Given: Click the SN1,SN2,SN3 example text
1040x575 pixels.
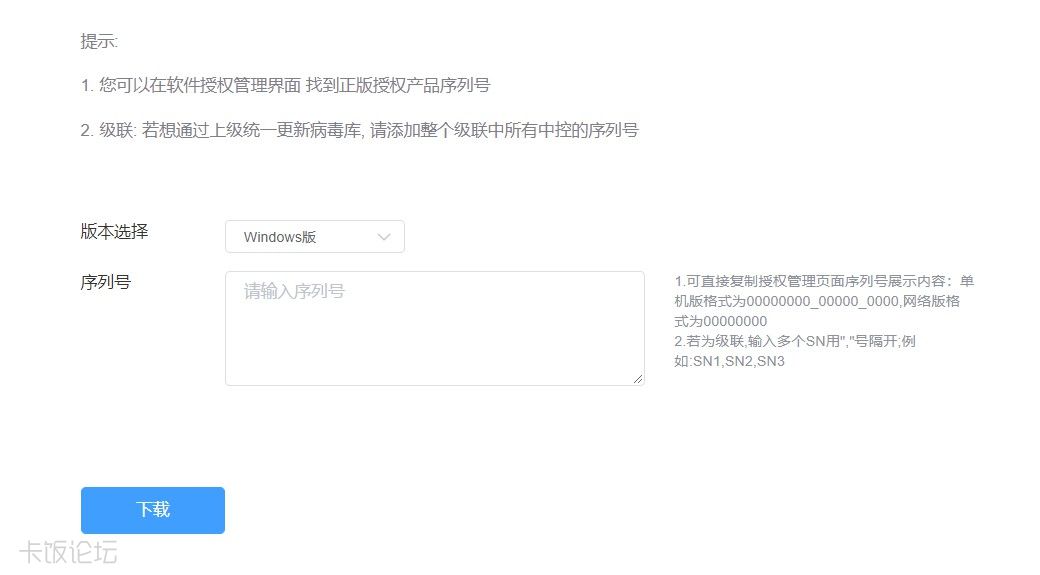Looking at the screenshot, I should click(x=739, y=361).
